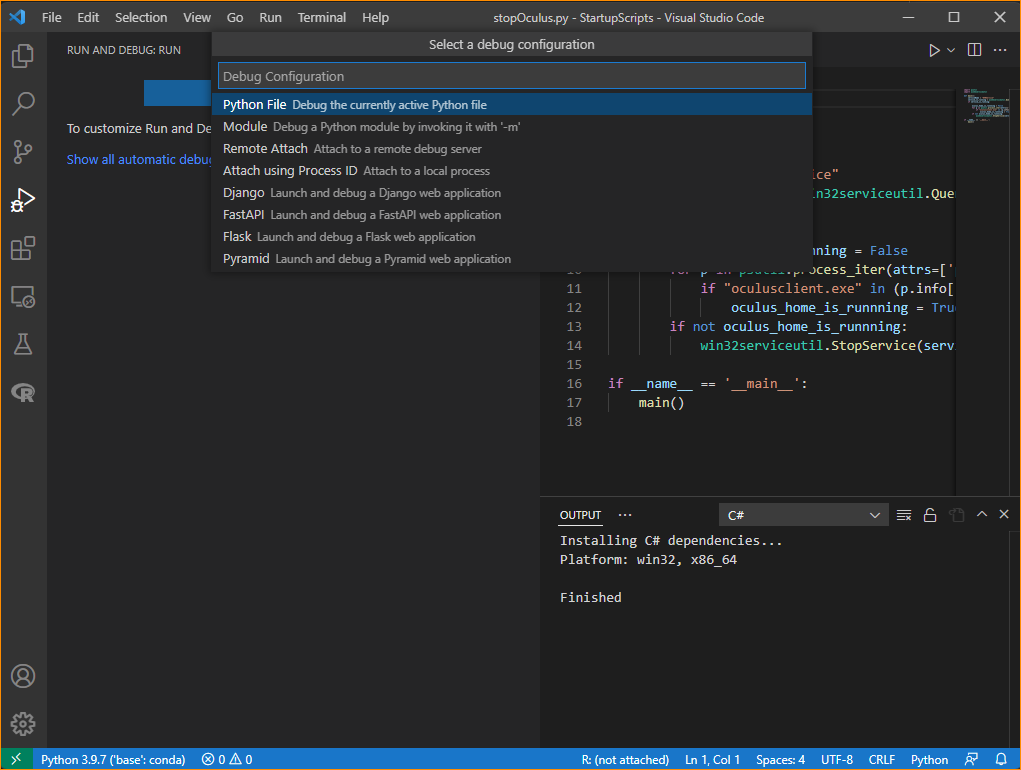
Task: Close the Output panel
Action: tap(1004, 515)
